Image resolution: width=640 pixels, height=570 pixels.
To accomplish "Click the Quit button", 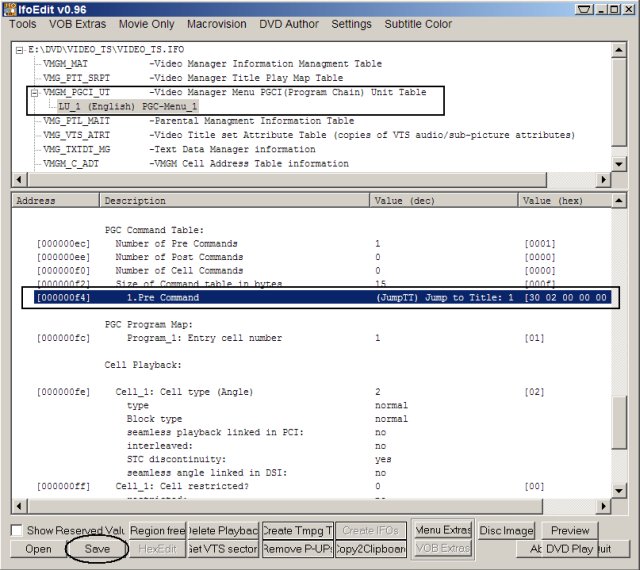I will (613, 549).
